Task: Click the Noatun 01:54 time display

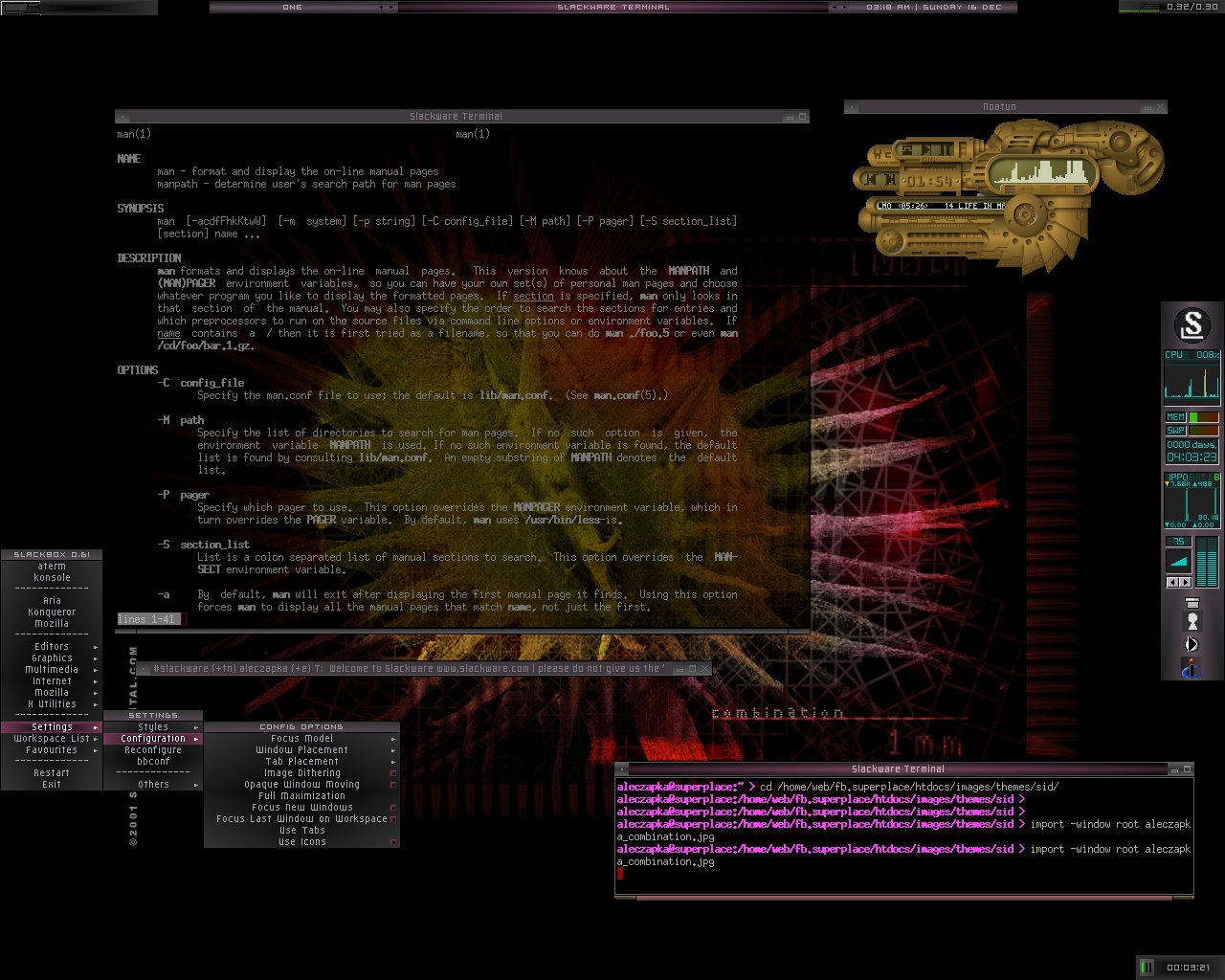Action: [928, 180]
